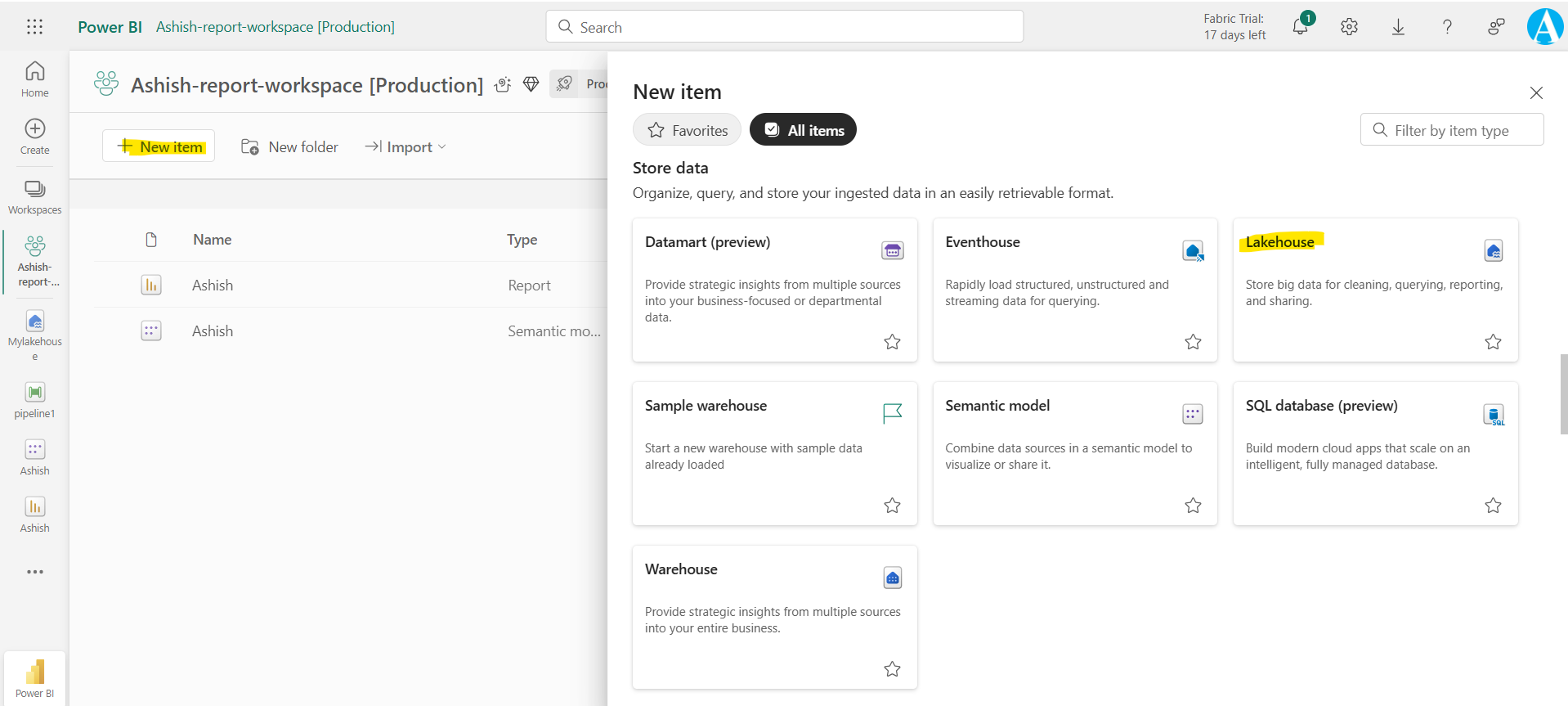Click the download icon in top bar

click(1398, 27)
